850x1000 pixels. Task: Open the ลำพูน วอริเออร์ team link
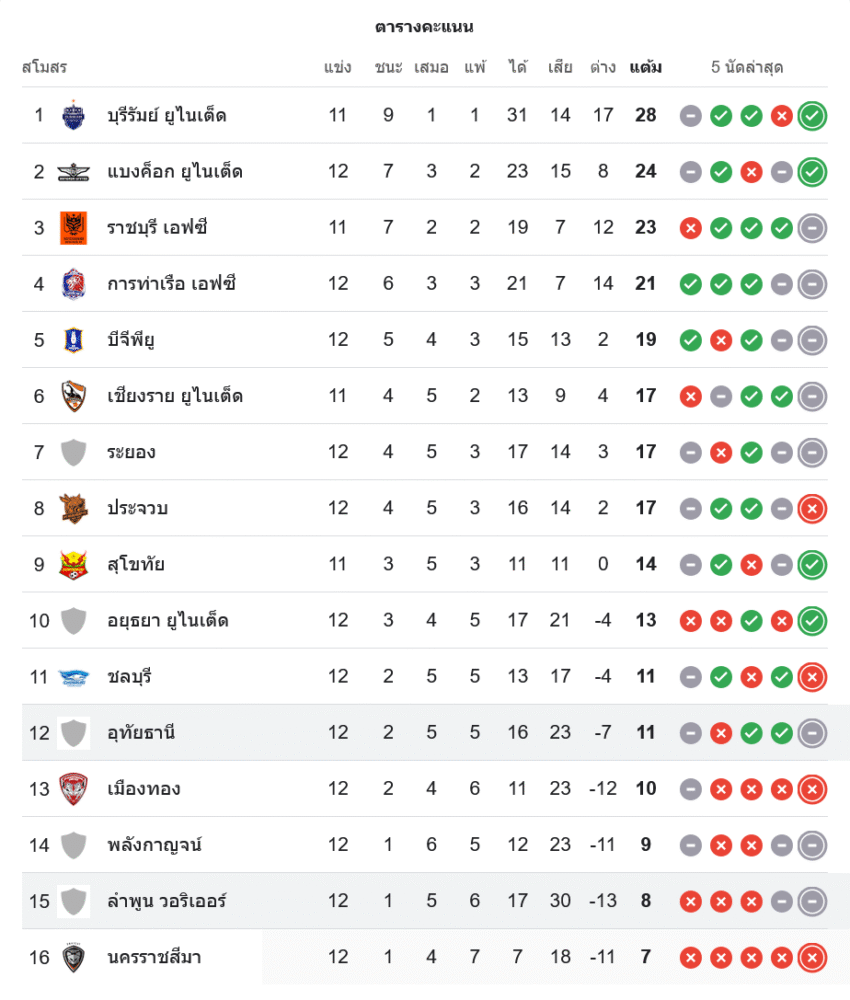[x=167, y=901]
